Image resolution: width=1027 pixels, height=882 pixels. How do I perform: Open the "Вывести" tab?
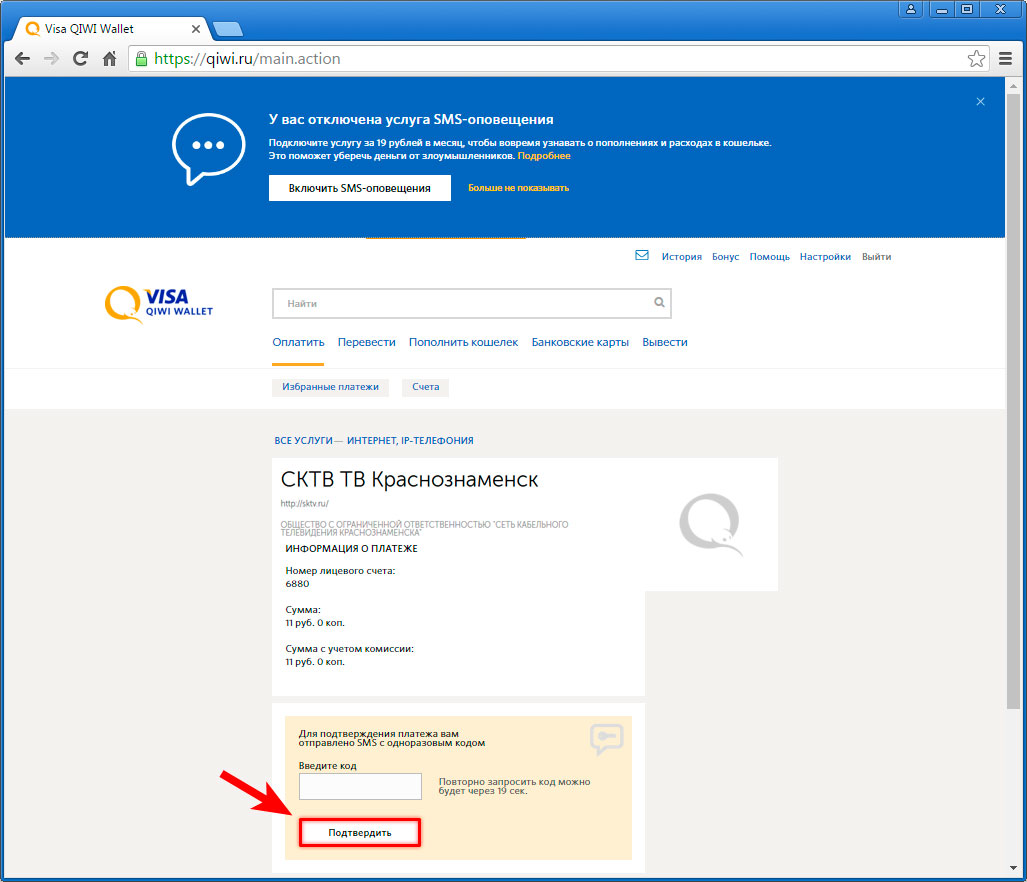pyautogui.click(x=665, y=342)
